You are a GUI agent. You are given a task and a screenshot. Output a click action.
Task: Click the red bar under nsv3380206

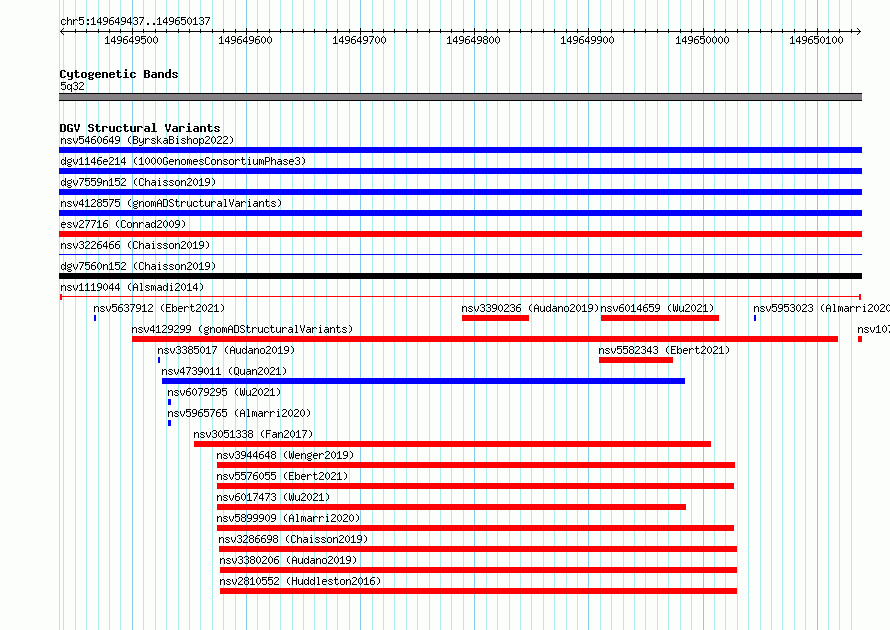tap(478, 570)
